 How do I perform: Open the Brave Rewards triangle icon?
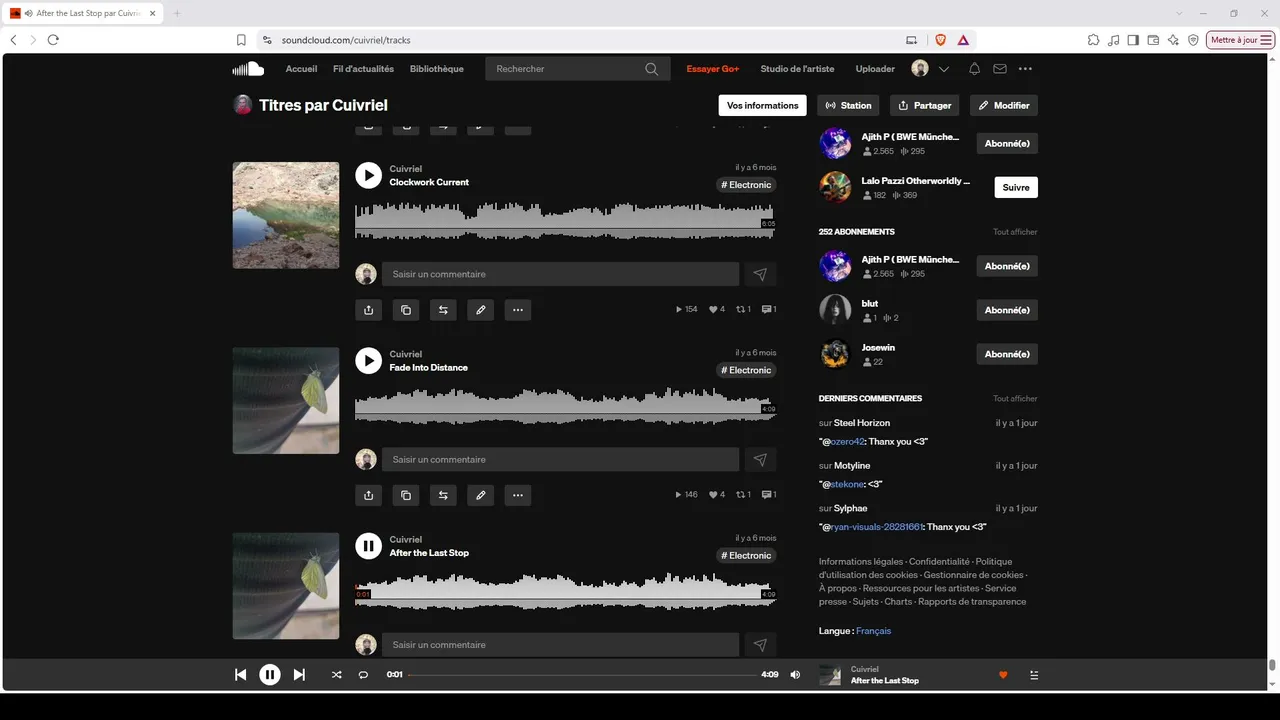click(963, 40)
